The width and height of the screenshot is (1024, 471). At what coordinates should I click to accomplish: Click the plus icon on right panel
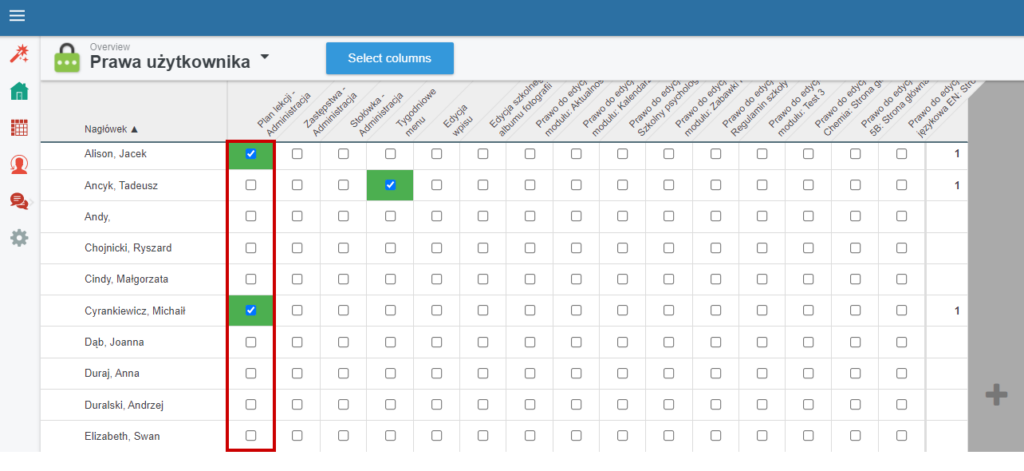pyautogui.click(x=996, y=394)
